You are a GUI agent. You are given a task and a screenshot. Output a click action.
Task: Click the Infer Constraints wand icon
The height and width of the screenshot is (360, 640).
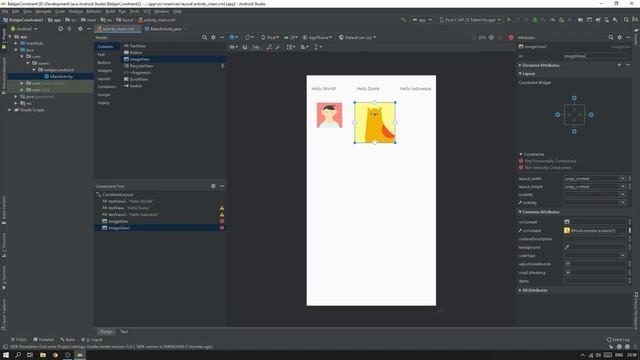point(278,47)
